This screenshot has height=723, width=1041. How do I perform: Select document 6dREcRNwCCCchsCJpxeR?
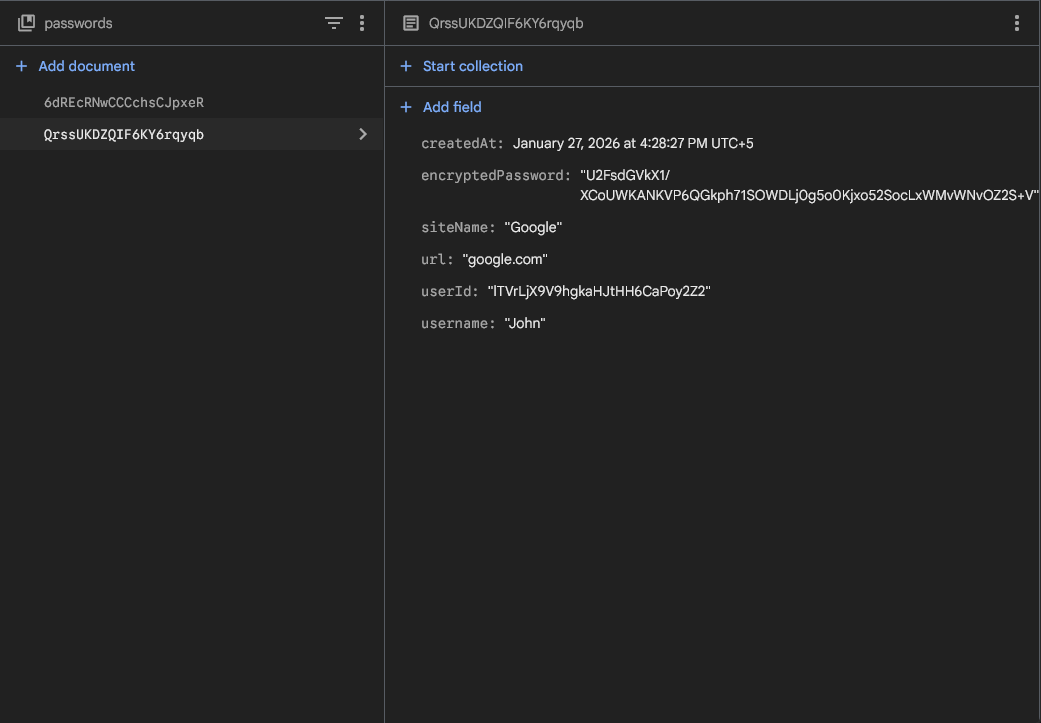tap(124, 102)
